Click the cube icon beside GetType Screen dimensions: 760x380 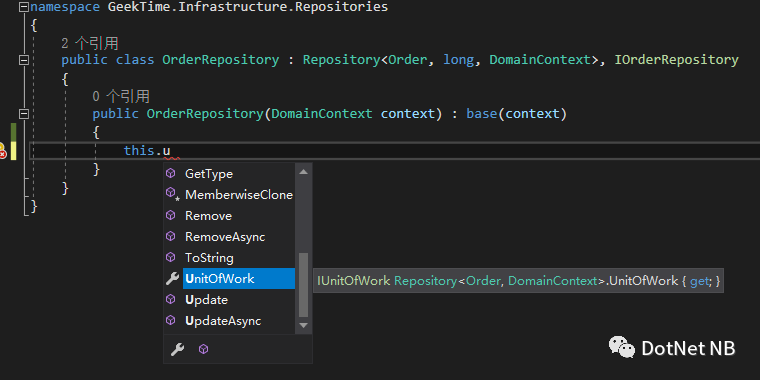pos(170,174)
